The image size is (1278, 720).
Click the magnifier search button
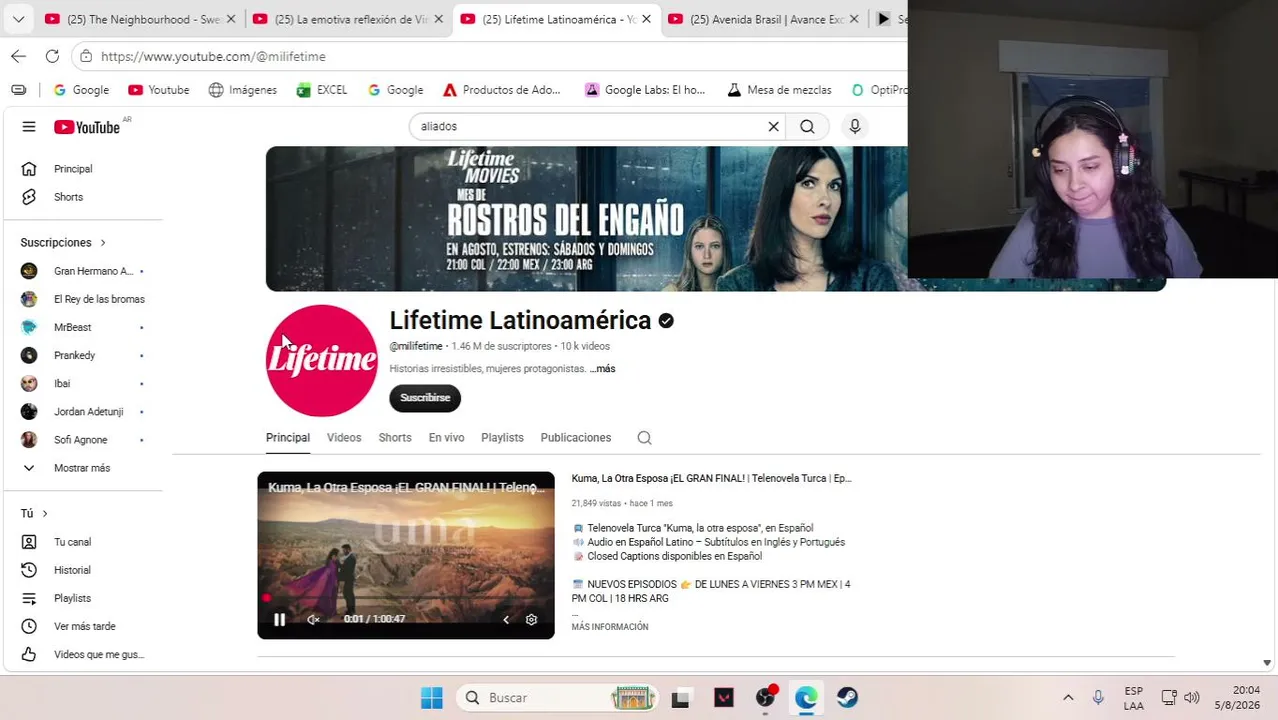click(x=807, y=127)
